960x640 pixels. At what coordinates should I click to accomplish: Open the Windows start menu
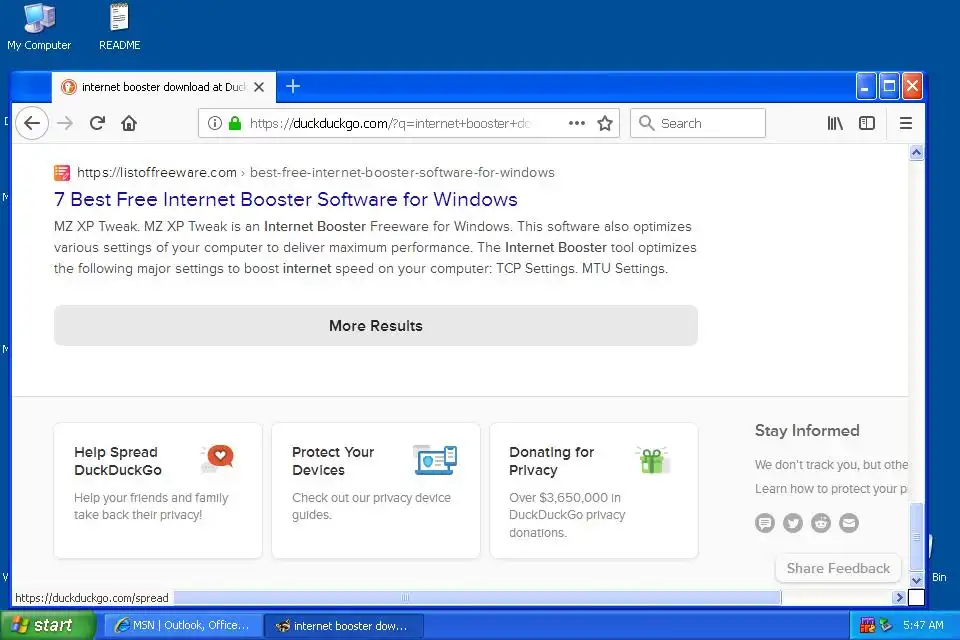pyautogui.click(x=48, y=625)
